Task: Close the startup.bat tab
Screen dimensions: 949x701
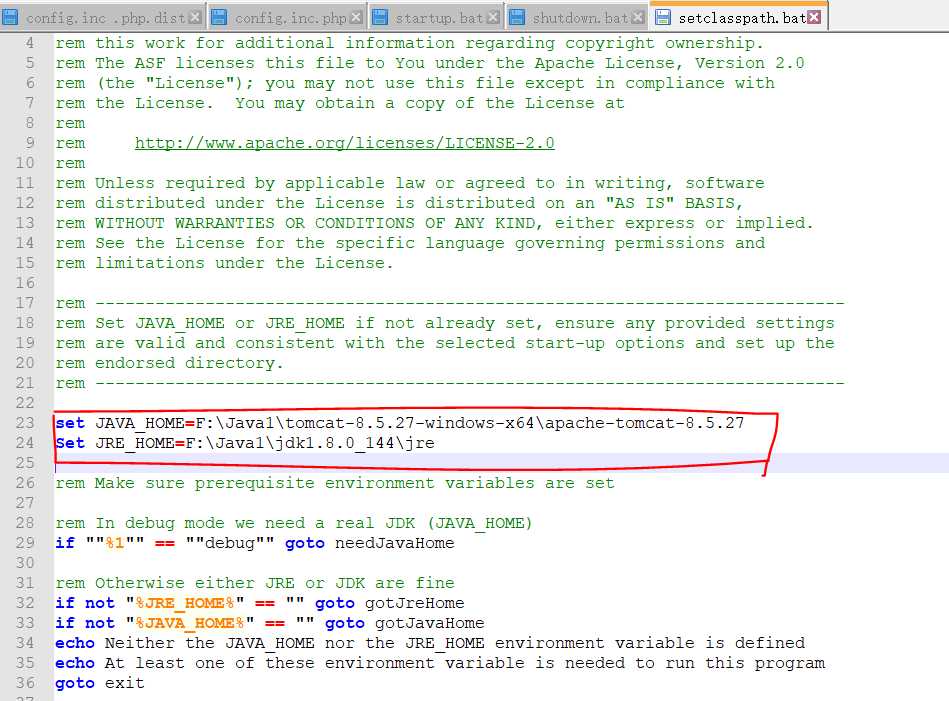Action: [x=493, y=18]
